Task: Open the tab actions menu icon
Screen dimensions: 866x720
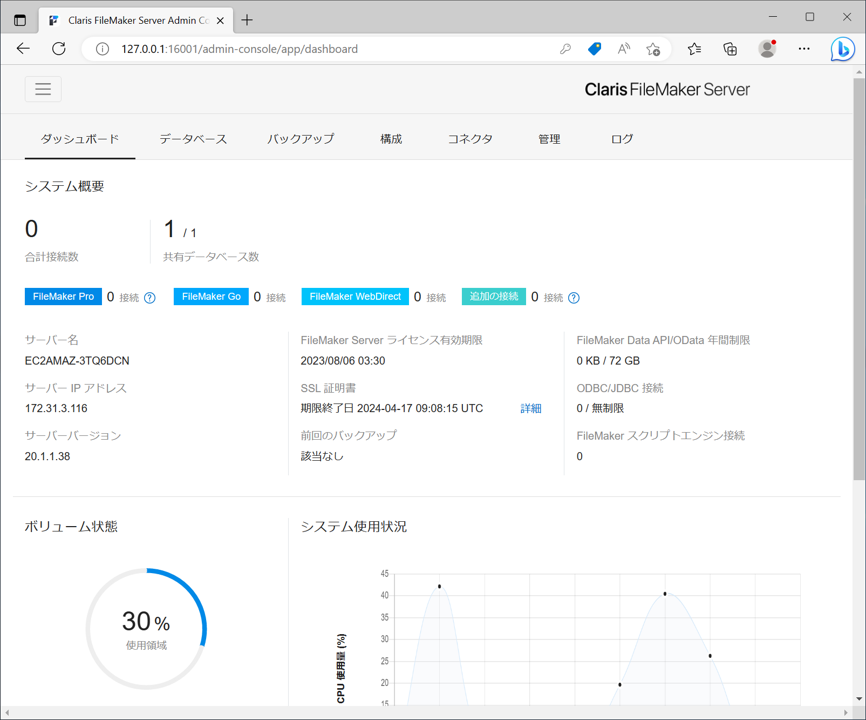Action: click(x=20, y=20)
